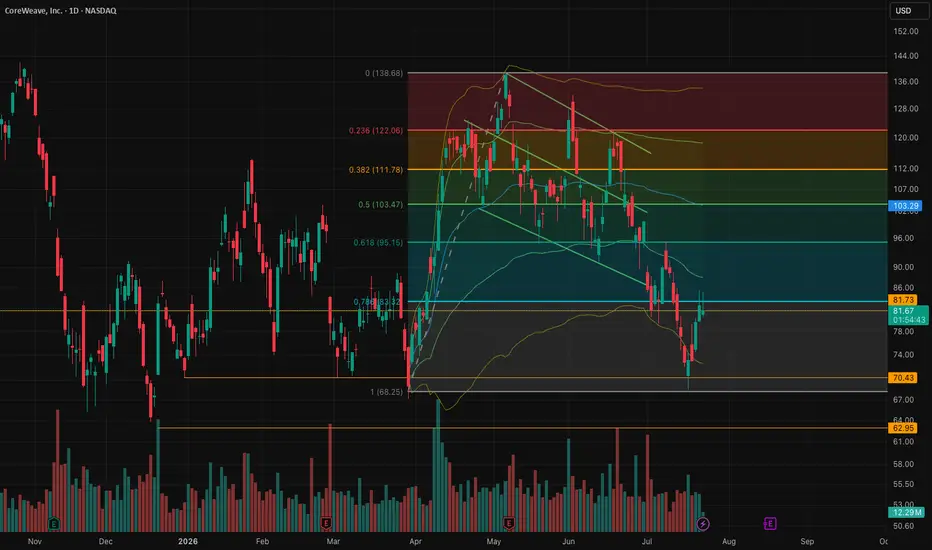932x550 pixels.
Task: Select the orange 70.43 price label
Action: (903, 378)
